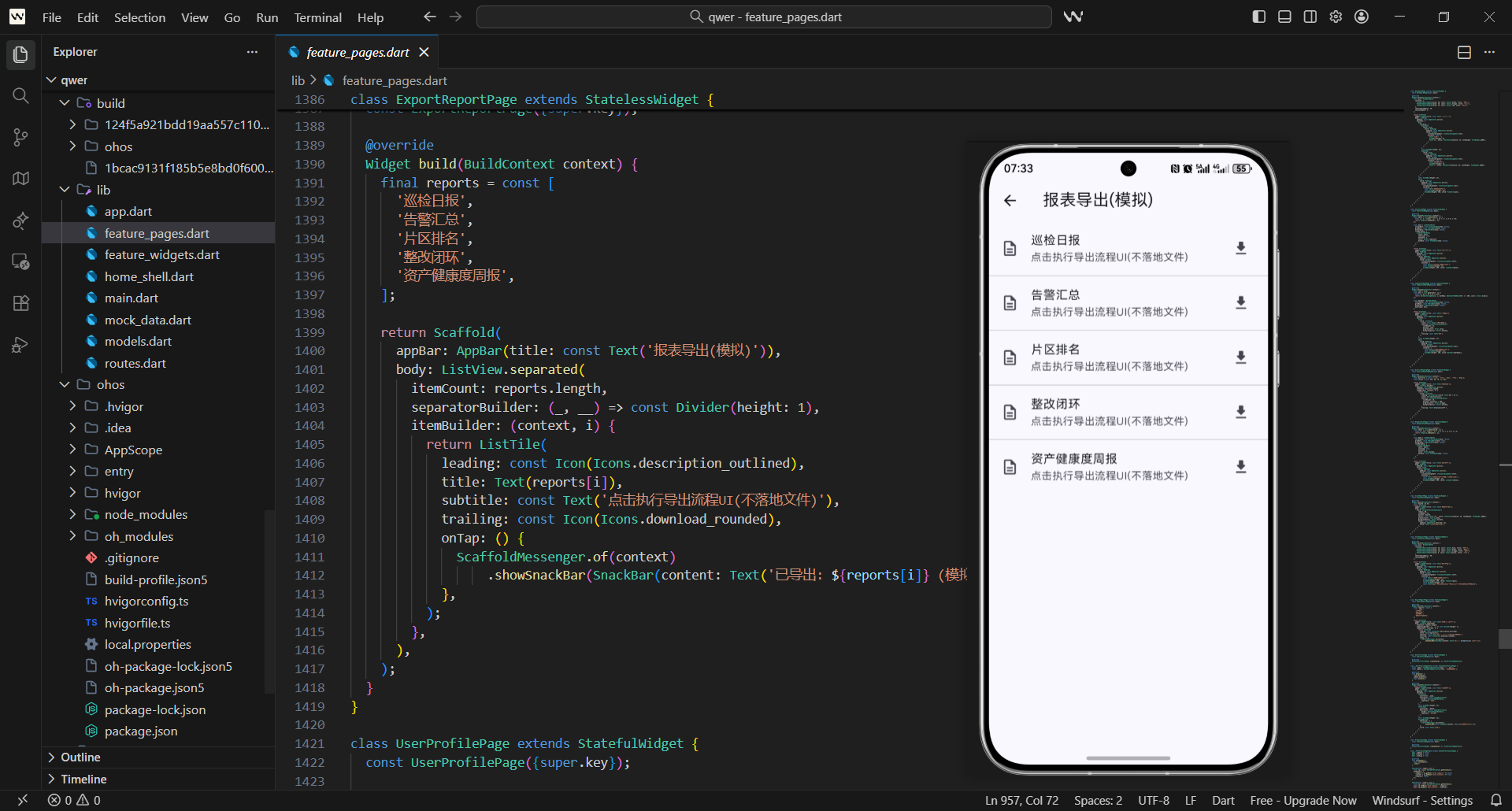Click Free - Upgrade Now in status bar
The width and height of the screenshot is (1512, 811).
(1303, 800)
